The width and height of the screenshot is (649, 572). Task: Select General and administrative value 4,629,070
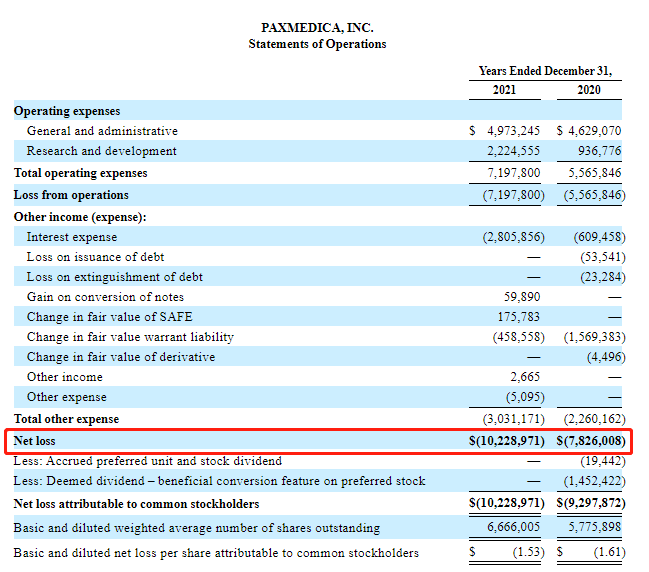point(594,131)
